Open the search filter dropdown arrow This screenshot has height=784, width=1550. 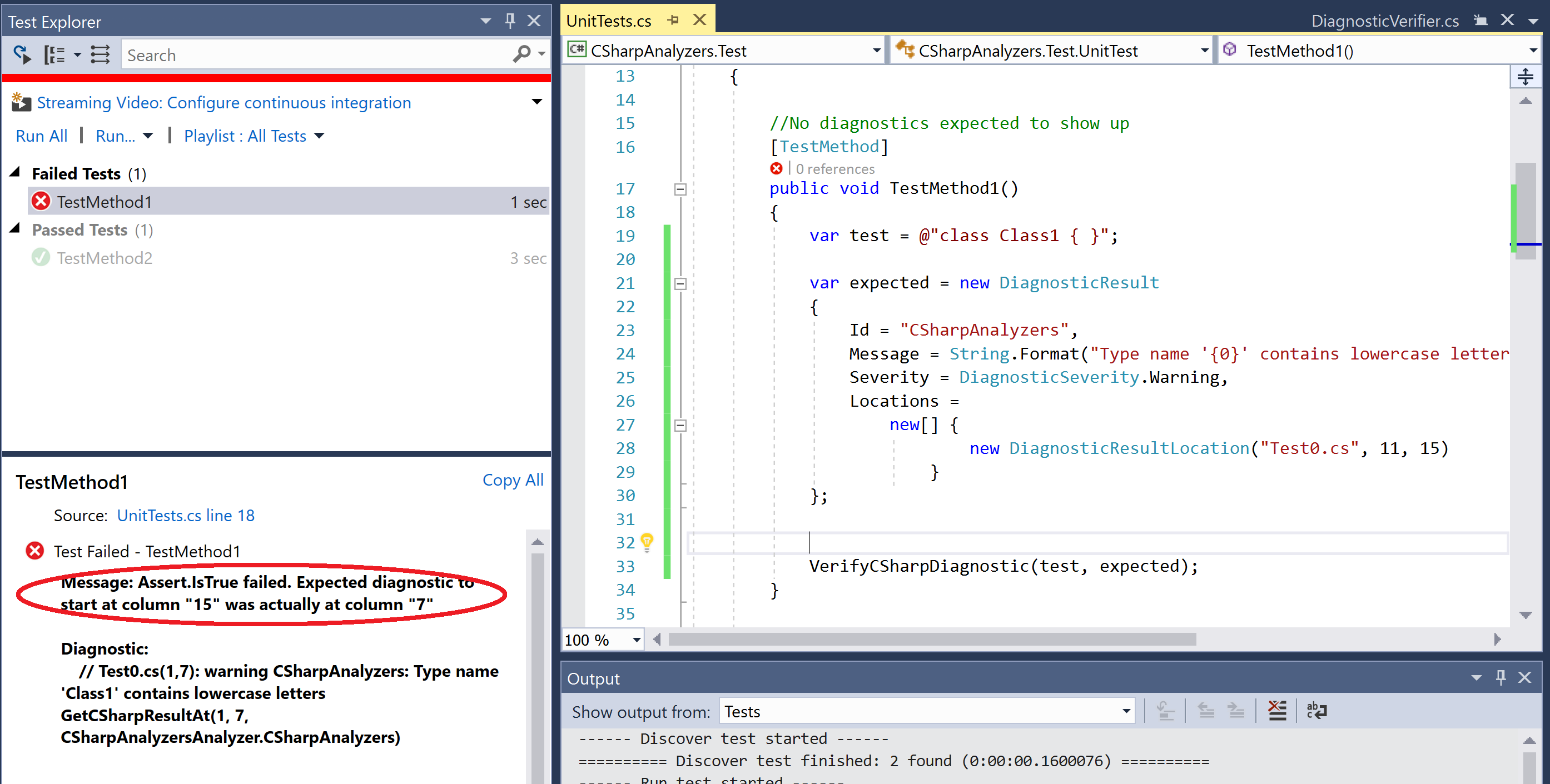(x=541, y=54)
